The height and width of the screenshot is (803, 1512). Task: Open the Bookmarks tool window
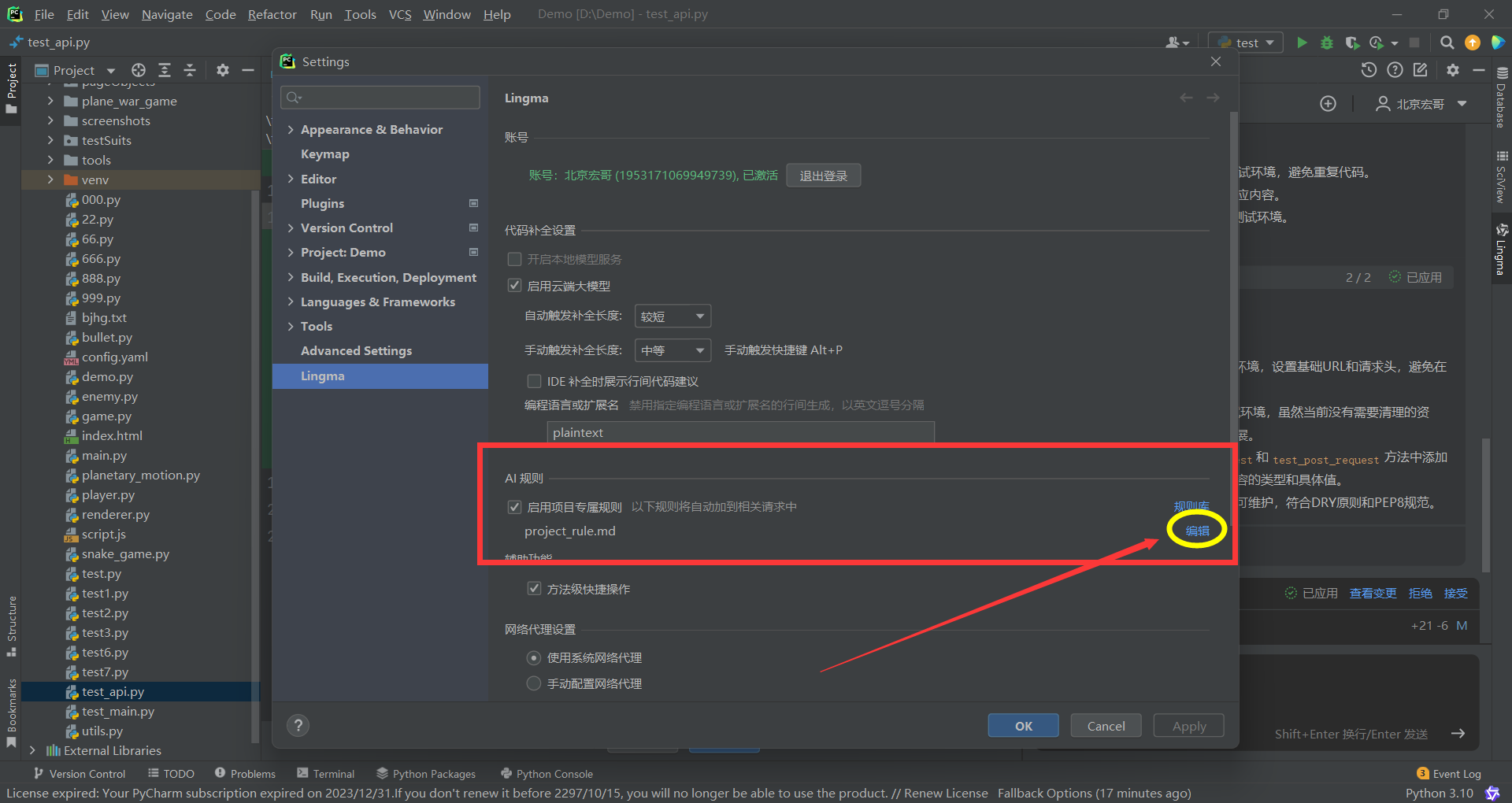click(12, 713)
